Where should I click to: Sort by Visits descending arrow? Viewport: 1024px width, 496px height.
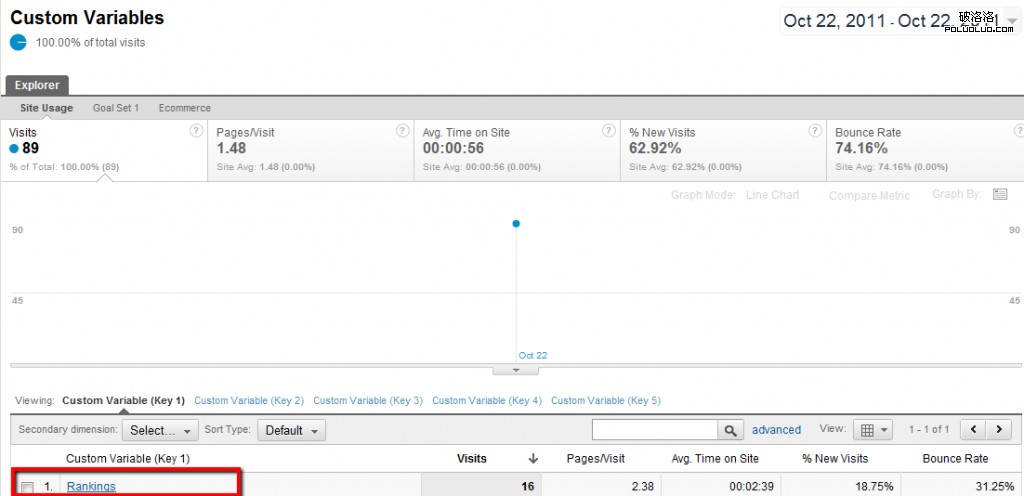point(533,458)
